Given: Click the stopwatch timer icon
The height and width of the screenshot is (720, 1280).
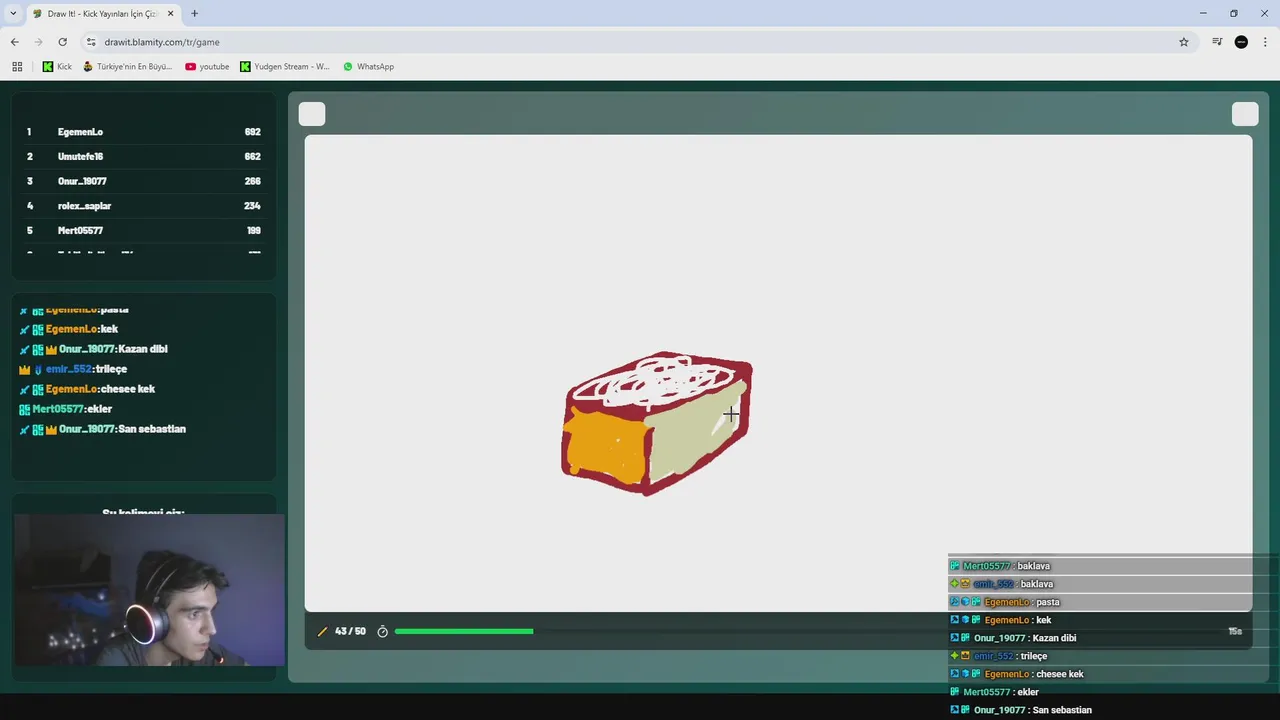Looking at the screenshot, I should 382,632.
